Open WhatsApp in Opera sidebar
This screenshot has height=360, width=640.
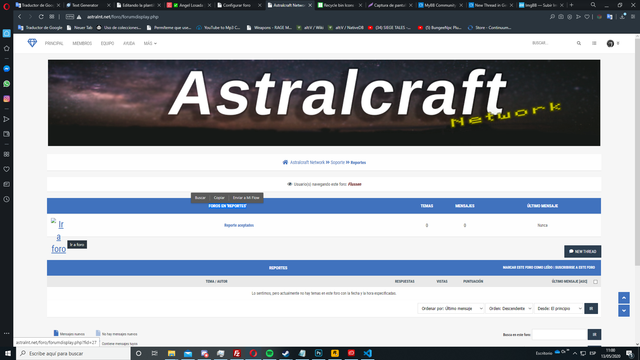click(7, 84)
